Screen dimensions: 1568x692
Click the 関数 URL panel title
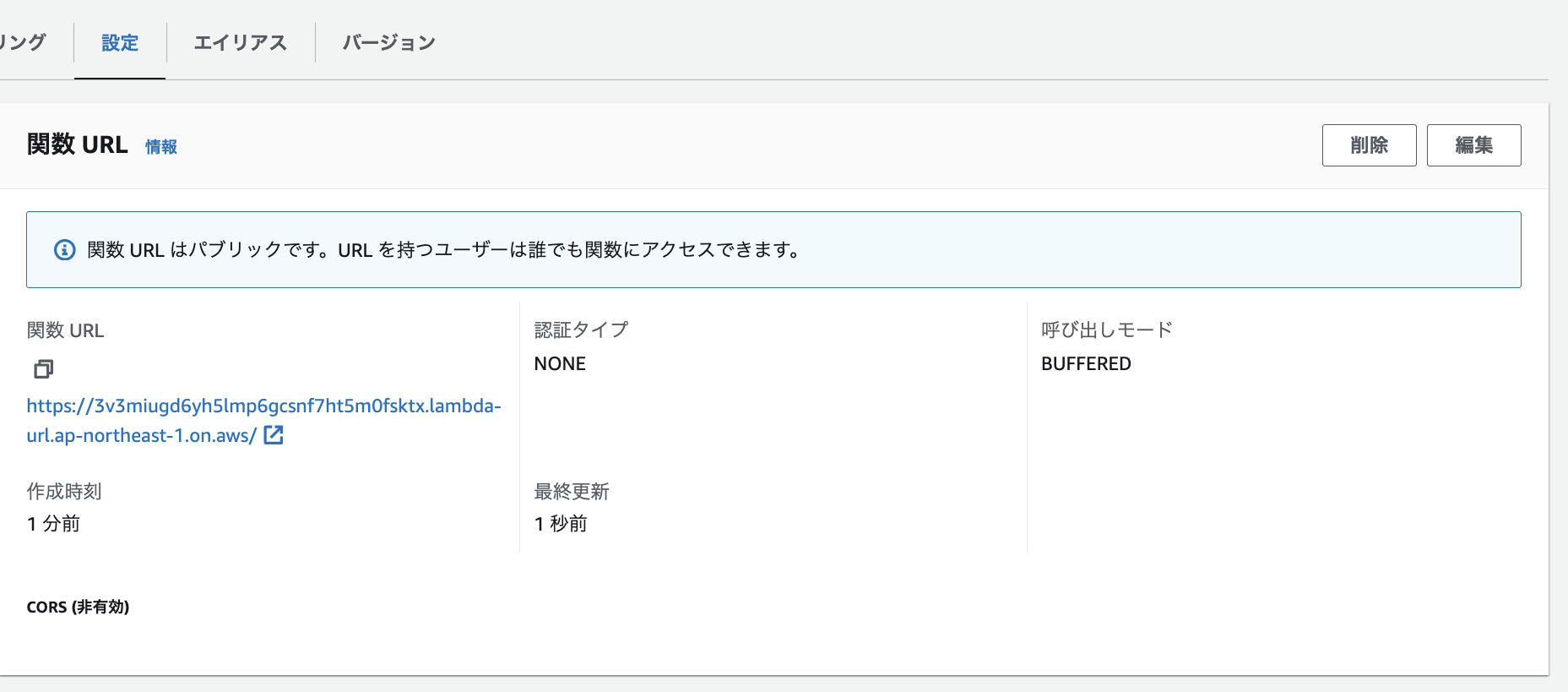coord(78,144)
